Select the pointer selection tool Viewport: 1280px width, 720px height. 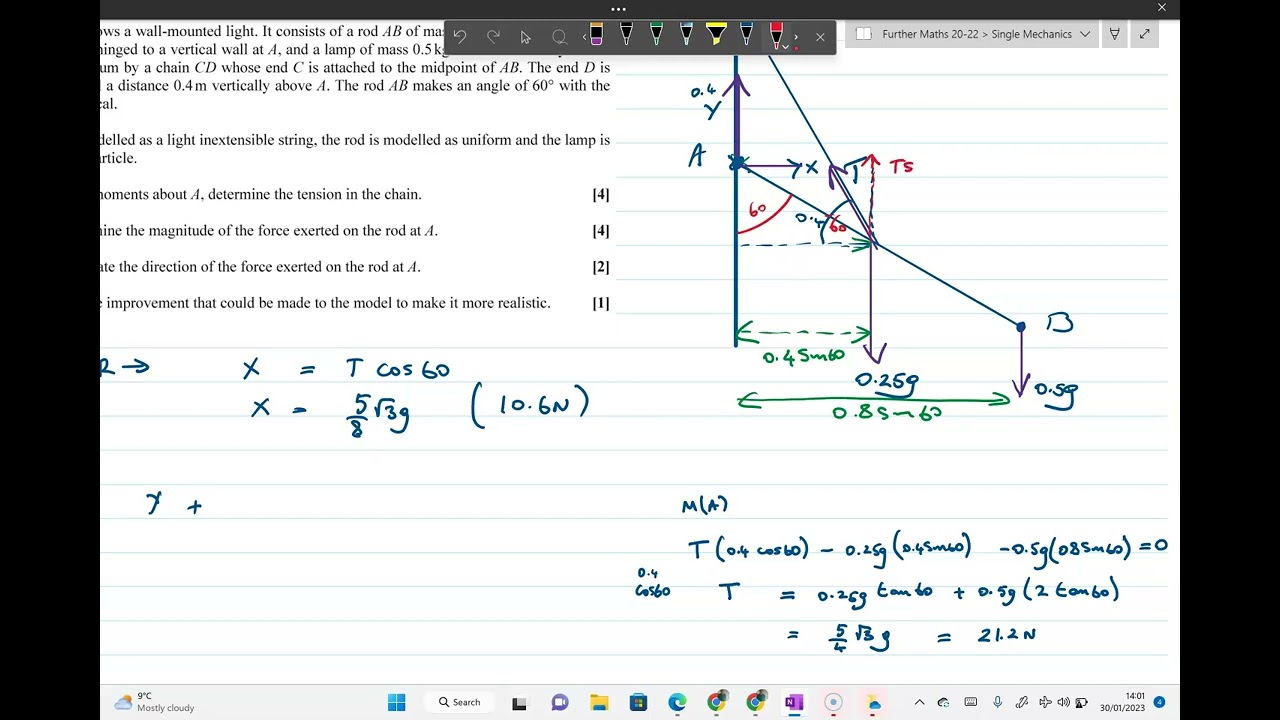click(526, 37)
